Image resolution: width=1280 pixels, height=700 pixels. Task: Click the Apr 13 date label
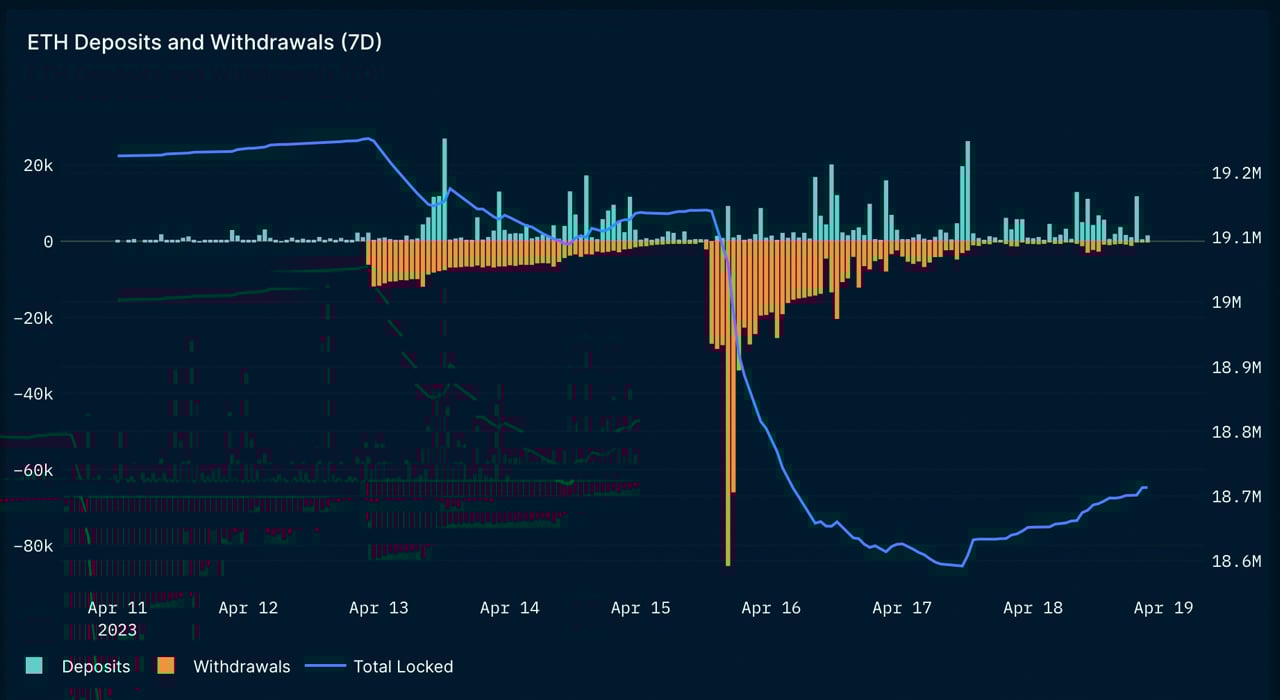378,607
